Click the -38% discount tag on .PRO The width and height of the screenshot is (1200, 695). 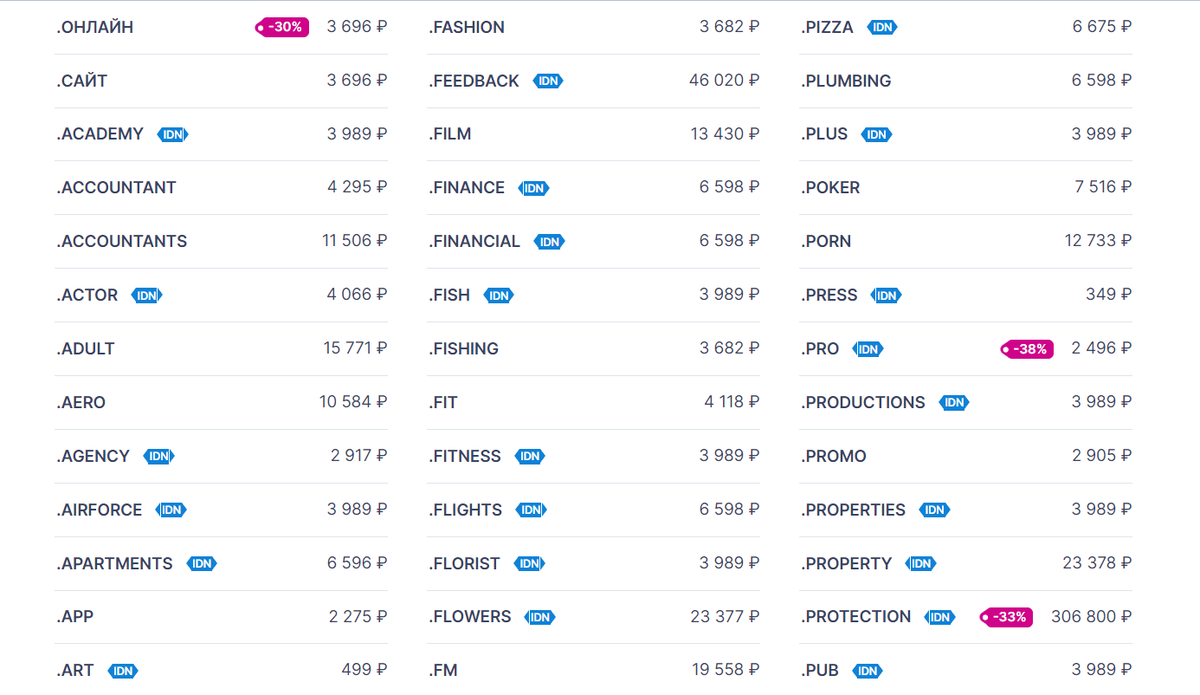tap(1027, 349)
